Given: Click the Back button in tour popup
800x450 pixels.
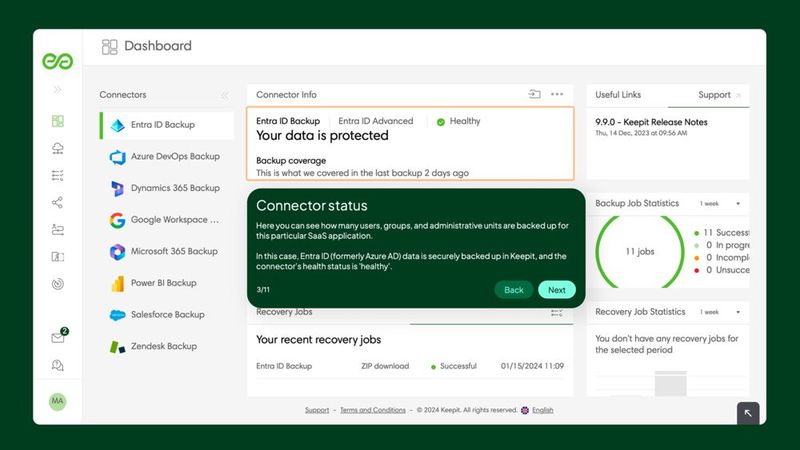Looking at the screenshot, I should pos(514,290).
